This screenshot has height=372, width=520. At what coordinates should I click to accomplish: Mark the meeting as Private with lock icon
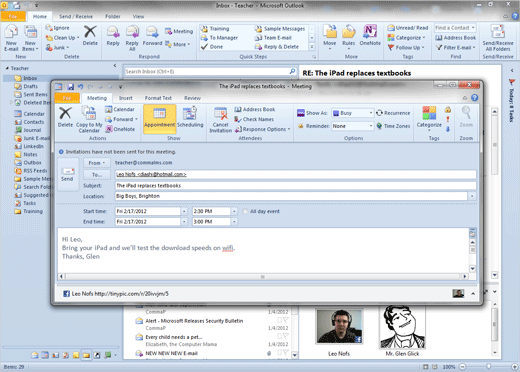click(x=448, y=109)
